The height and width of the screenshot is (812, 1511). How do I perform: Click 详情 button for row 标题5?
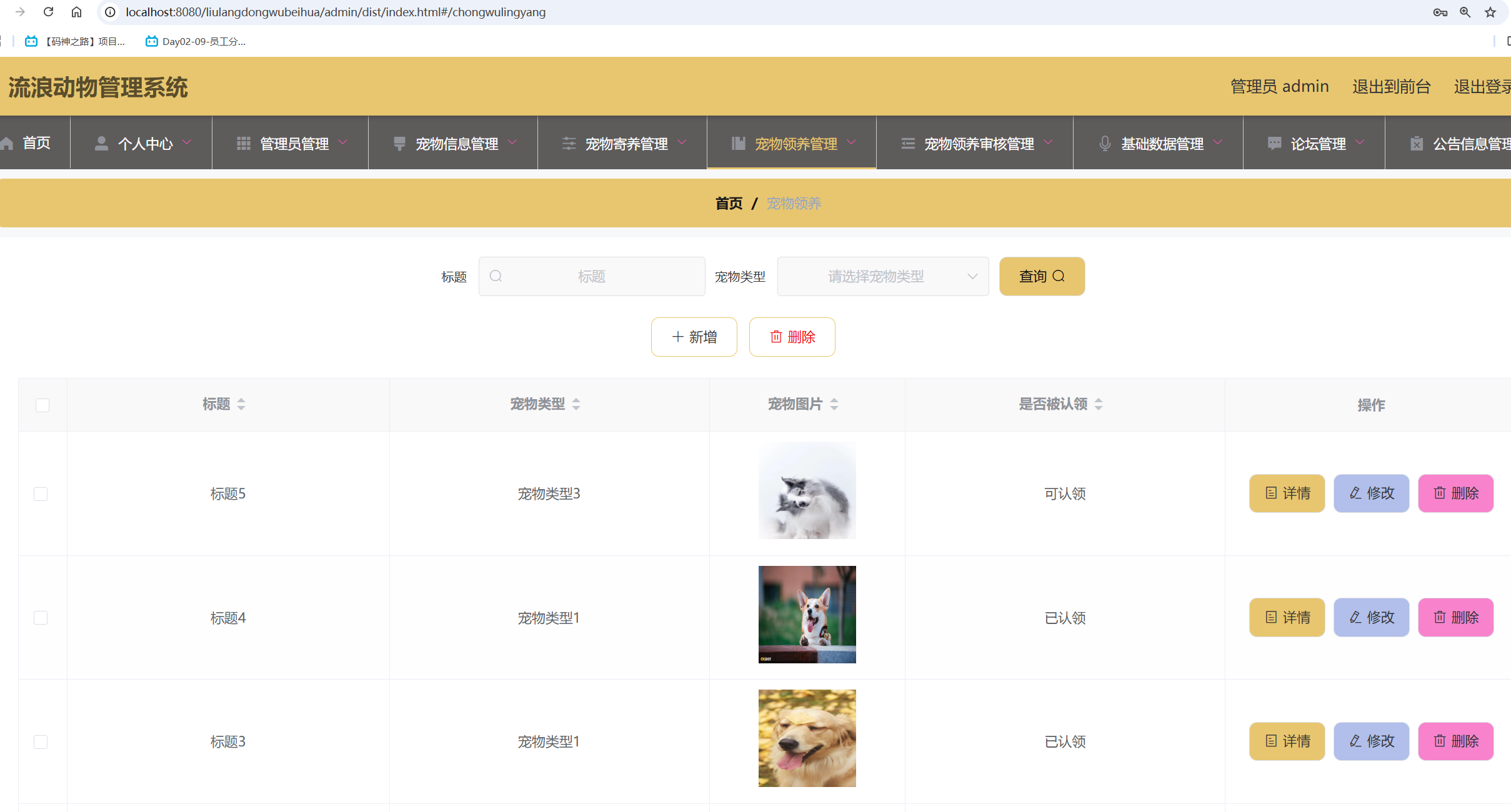(1287, 493)
